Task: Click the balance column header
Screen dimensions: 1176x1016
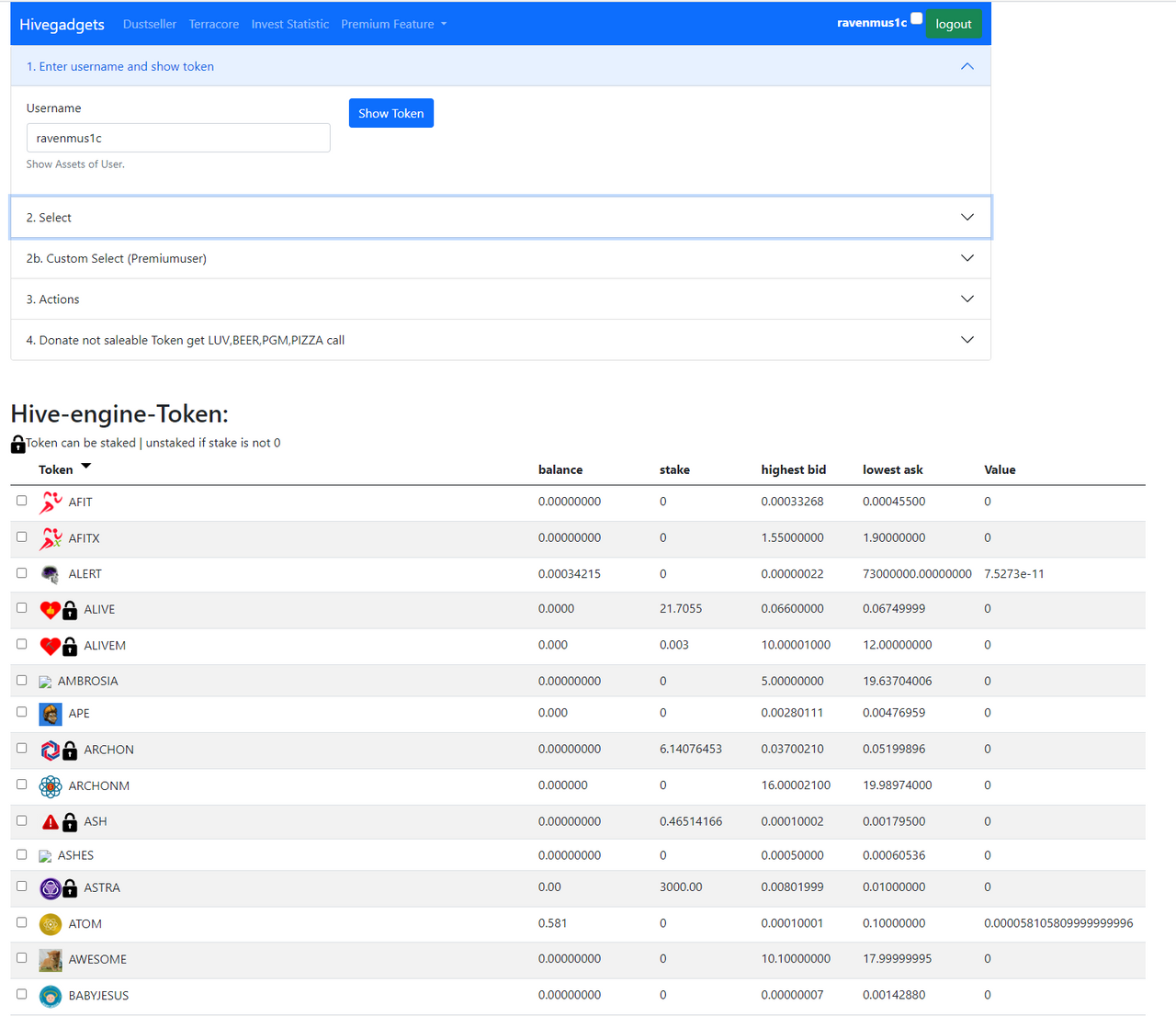Action: pyautogui.click(x=560, y=470)
